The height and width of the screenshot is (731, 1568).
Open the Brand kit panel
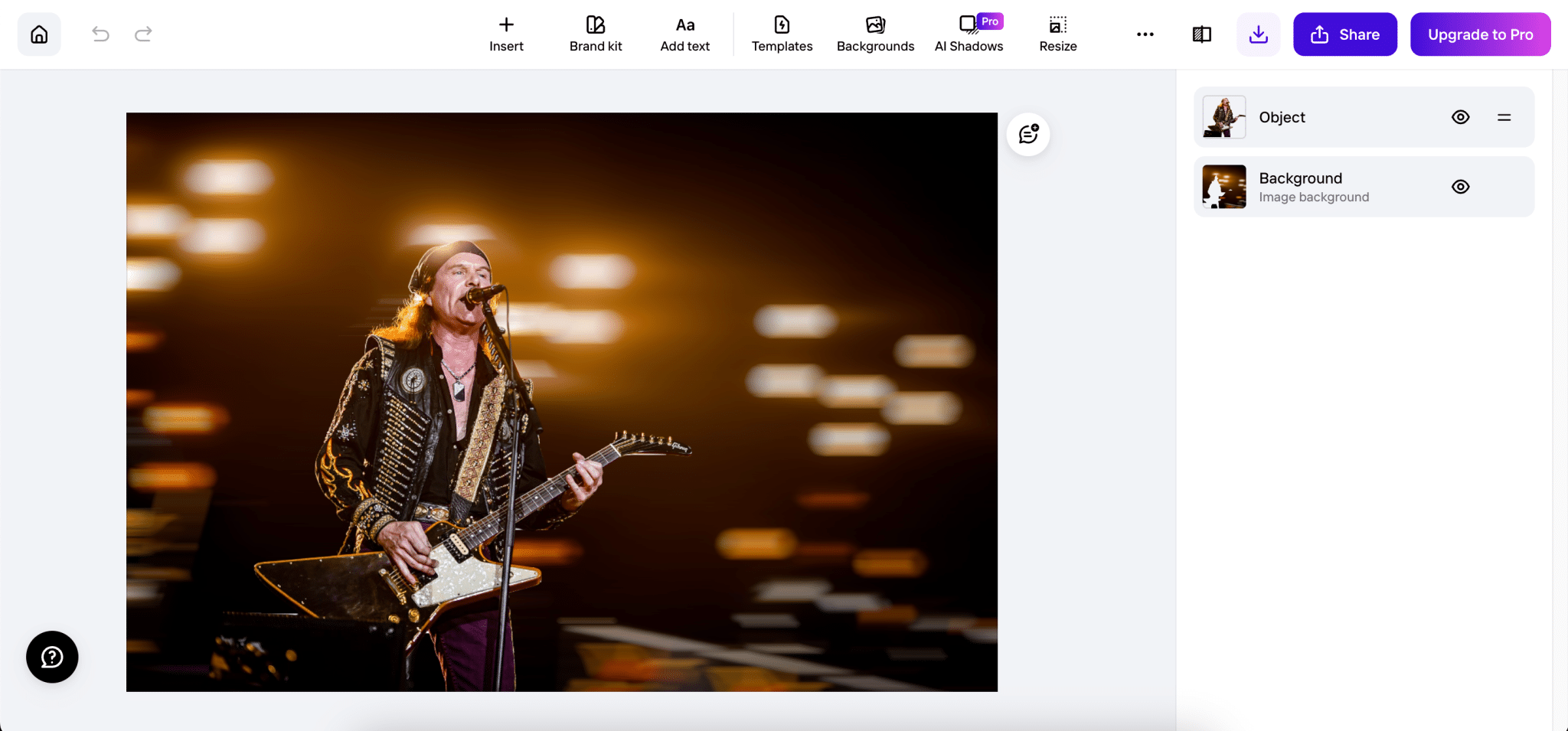[x=595, y=34]
